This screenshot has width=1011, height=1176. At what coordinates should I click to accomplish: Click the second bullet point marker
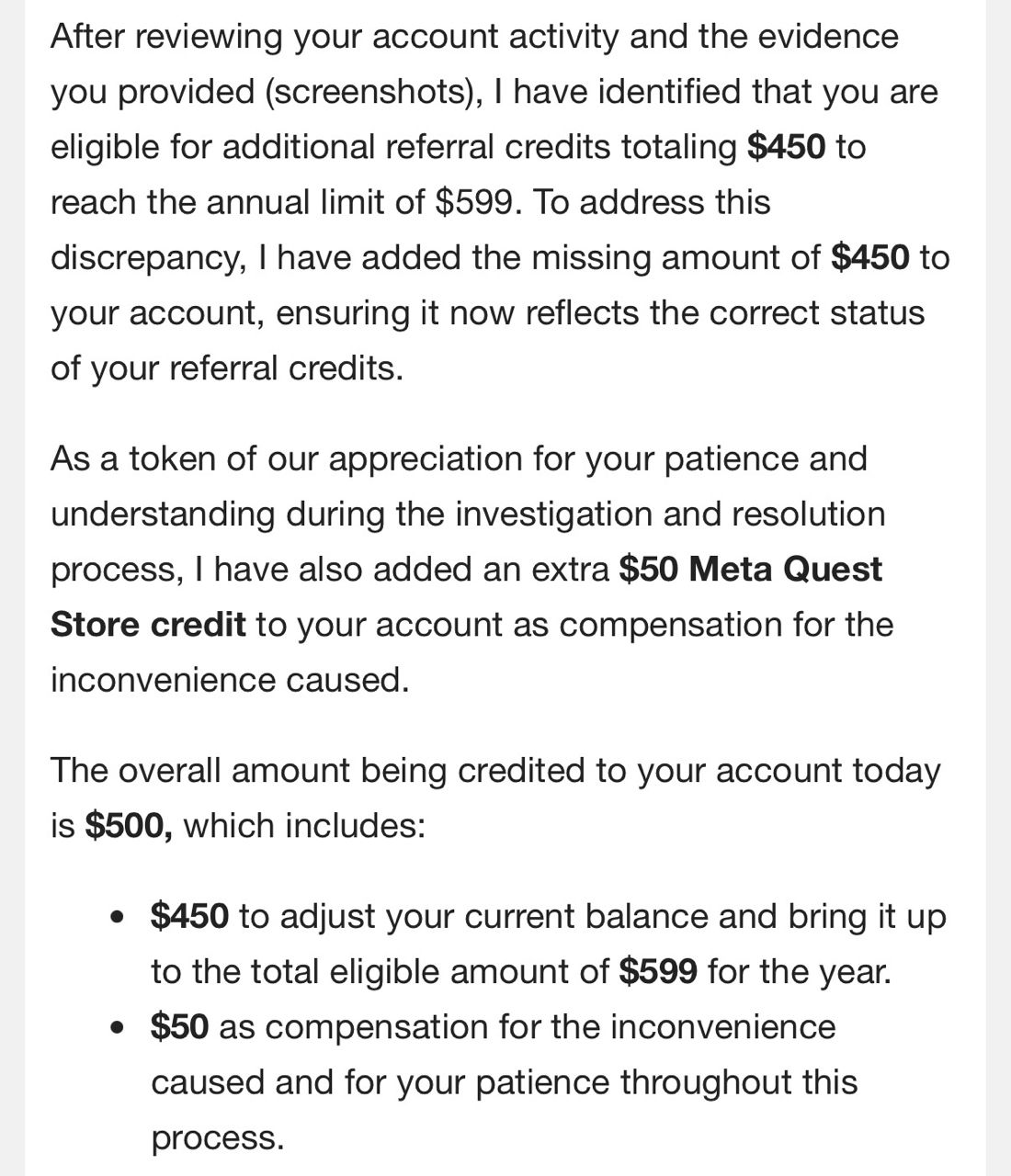[x=116, y=1027]
